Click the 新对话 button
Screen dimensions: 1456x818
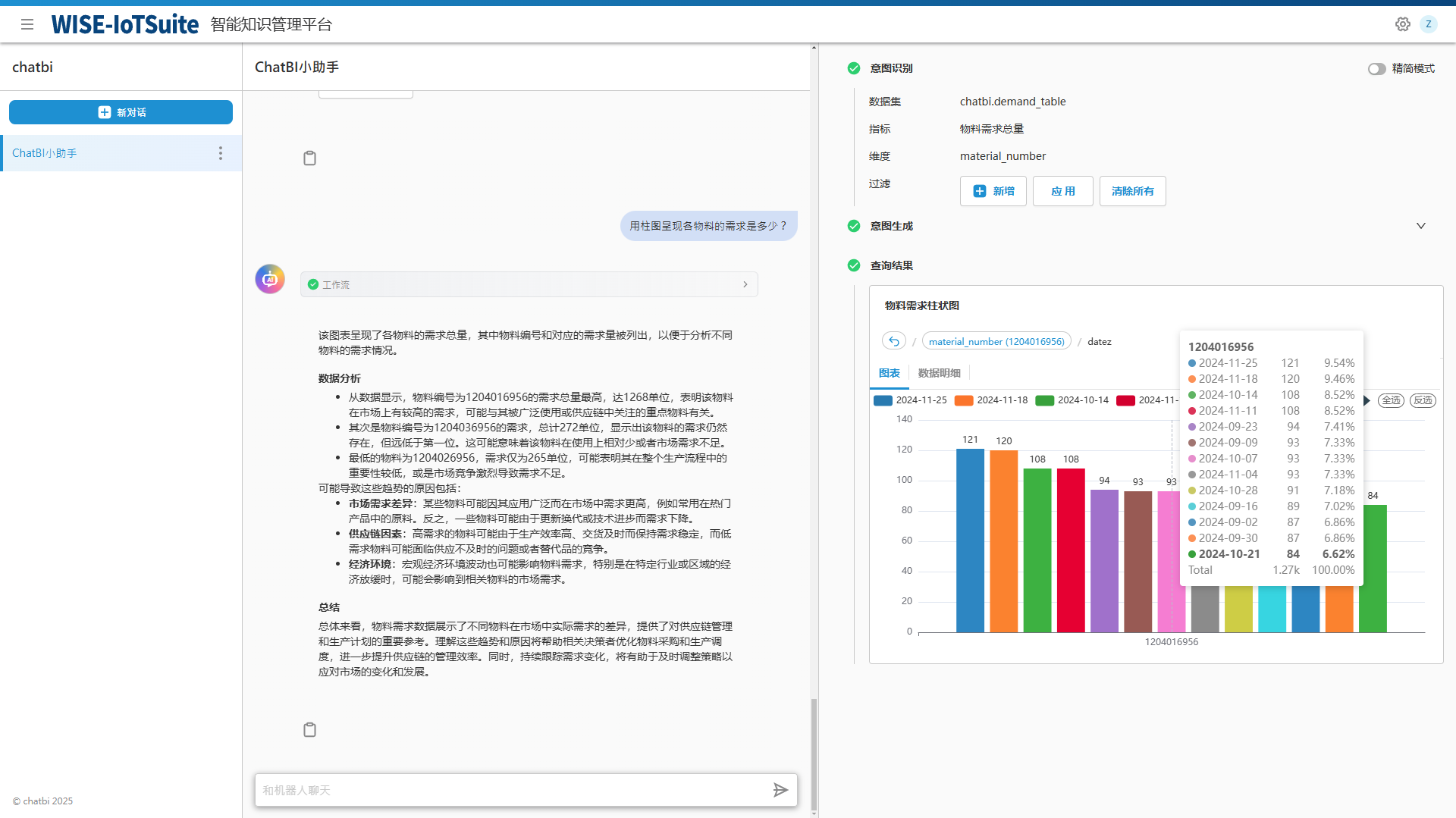click(x=121, y=112)
